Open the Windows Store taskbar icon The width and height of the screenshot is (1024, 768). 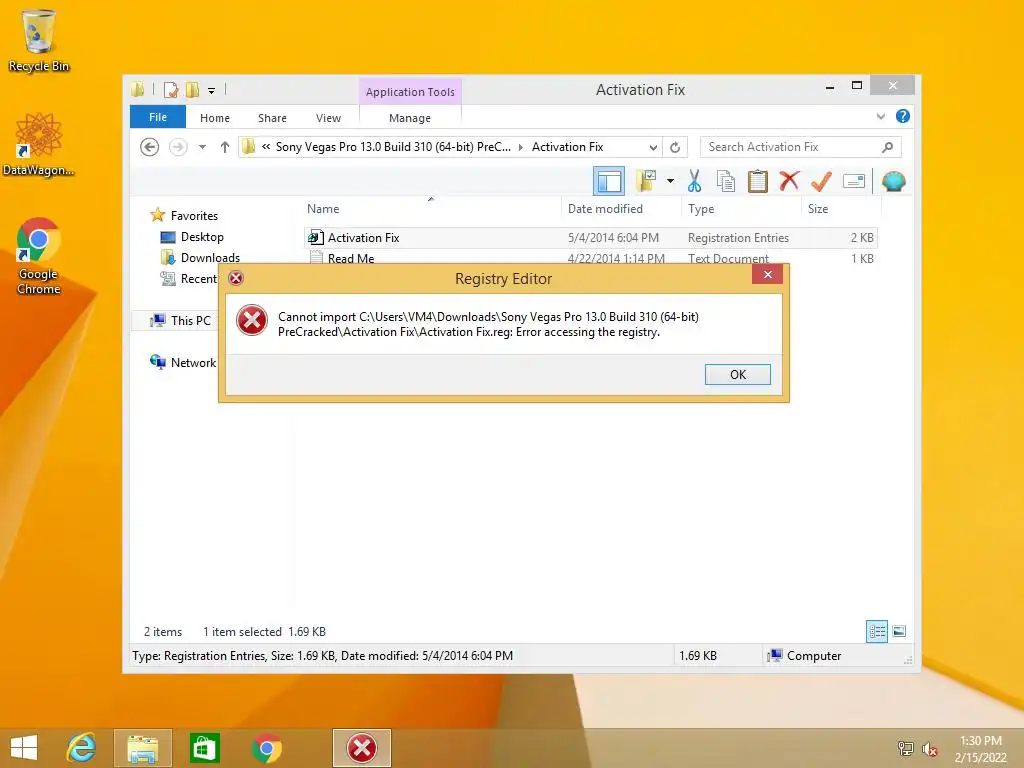click(x=204, y=748)
